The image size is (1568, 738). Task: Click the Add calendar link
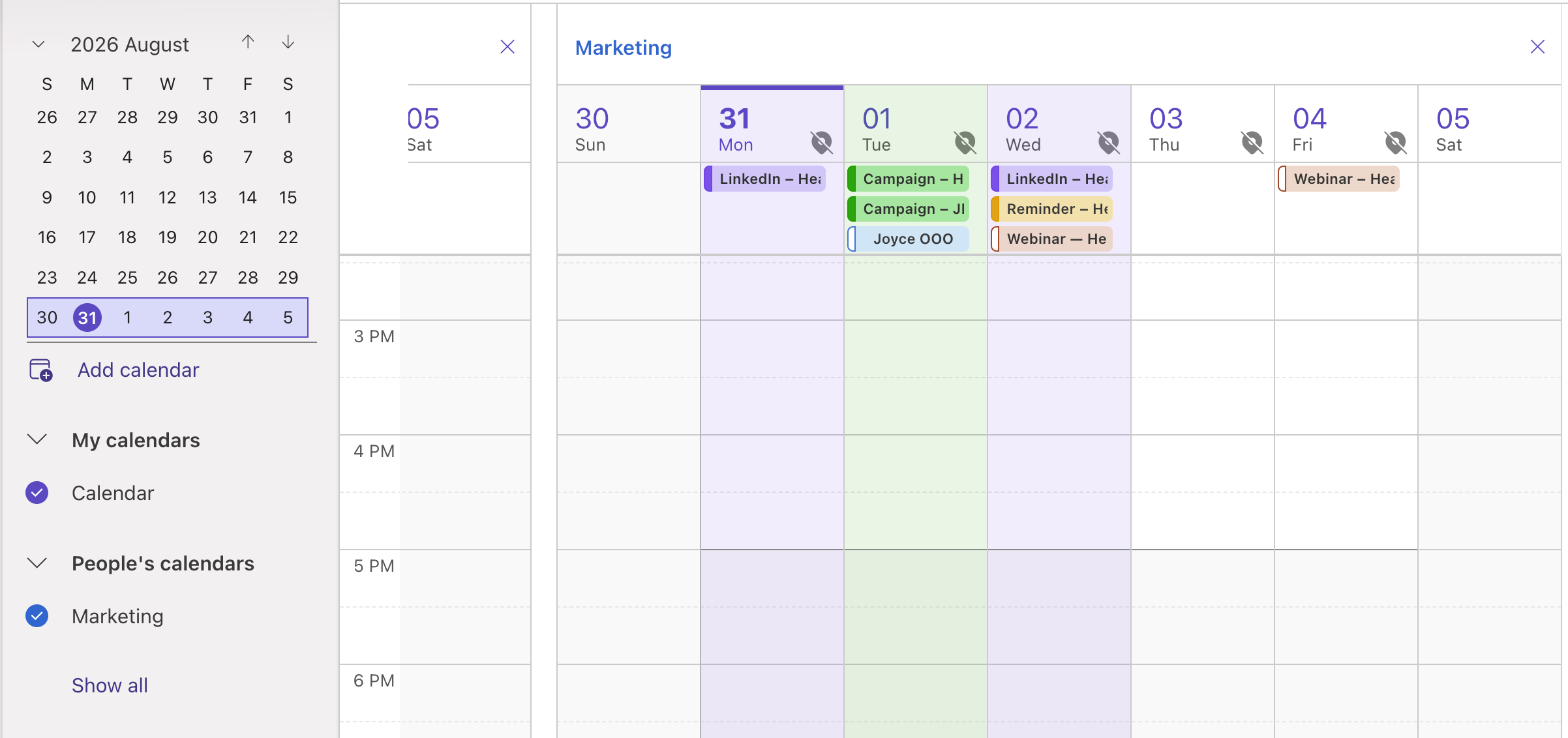(138, 370)
